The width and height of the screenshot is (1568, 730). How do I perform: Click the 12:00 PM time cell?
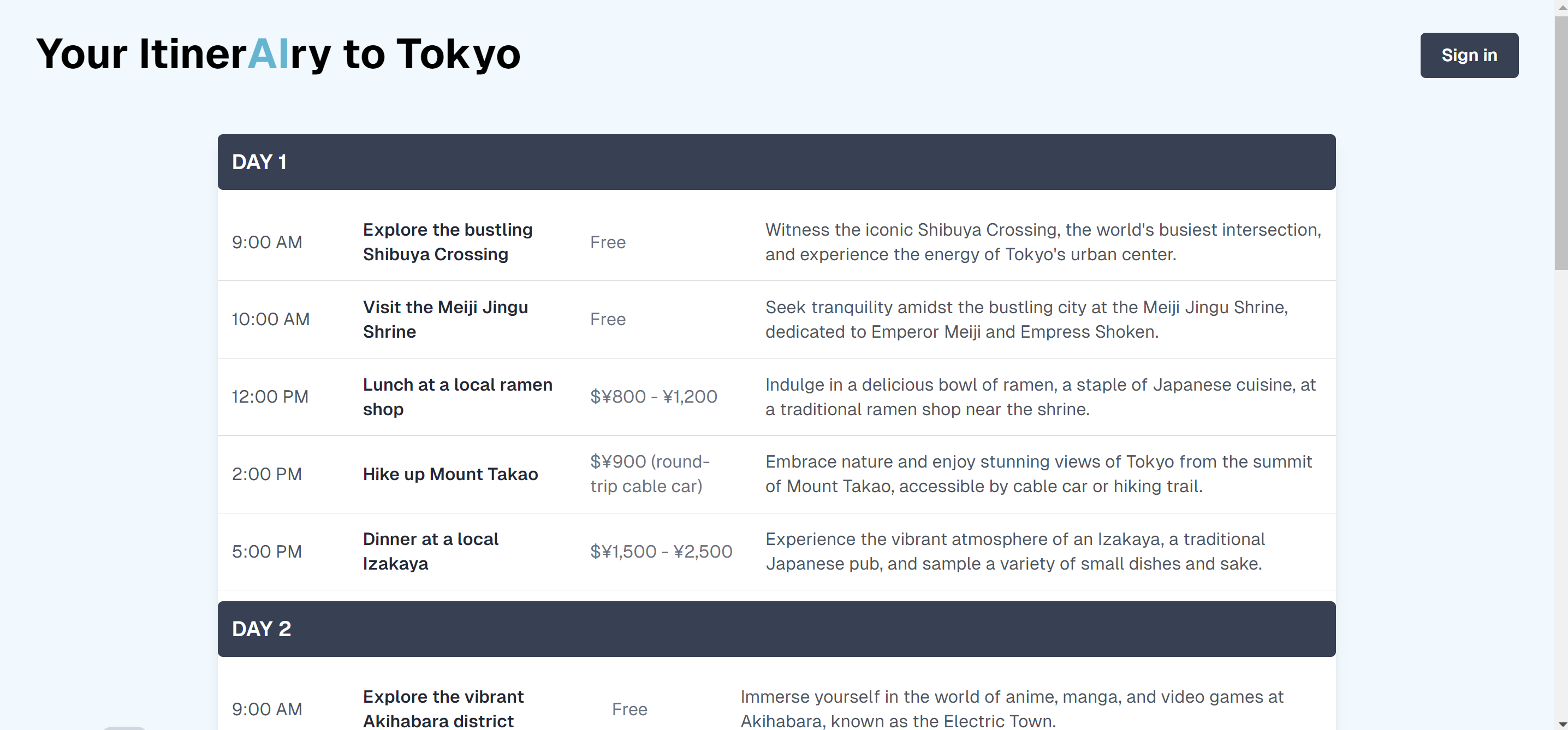(270, 397)
